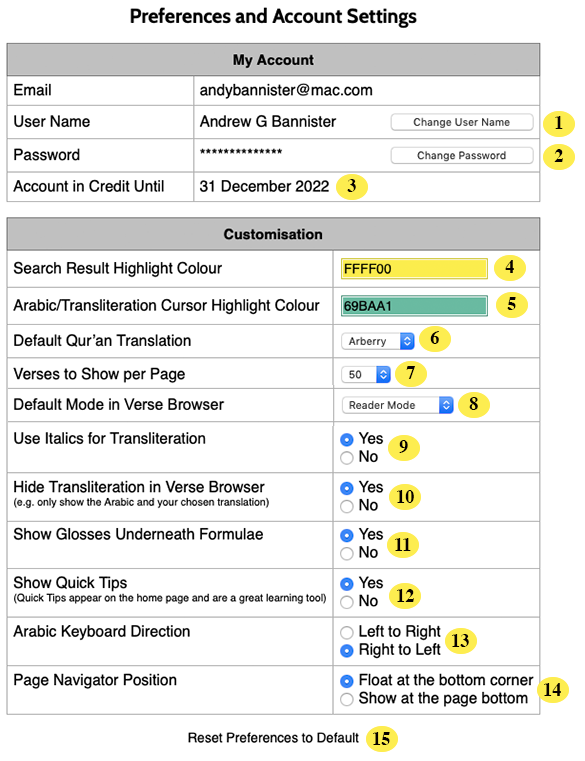The width and height of the screenshot is (585, 761).
Task: Click the green 69BAA1 cursor colour field
Action: [x=414, y=306]
